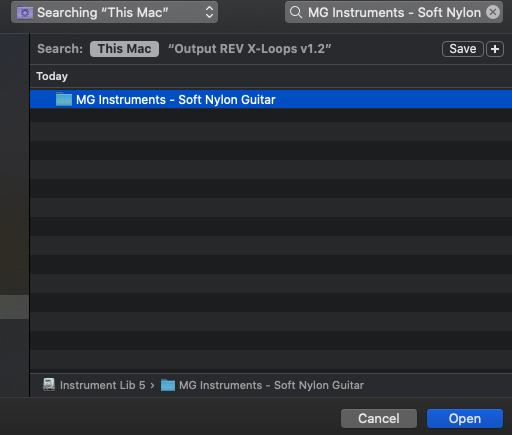Viewport: 512px width, 435px height.
Task: Click the Today section header
Action: coord(52,76)
